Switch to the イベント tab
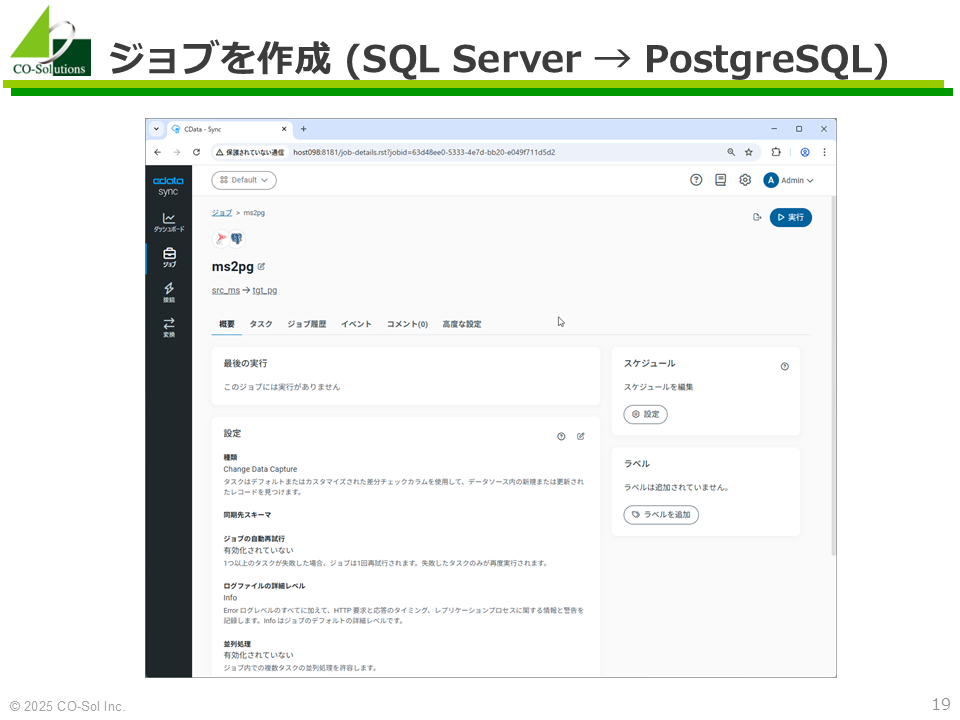The image size is (960, 720). (356, 324)
